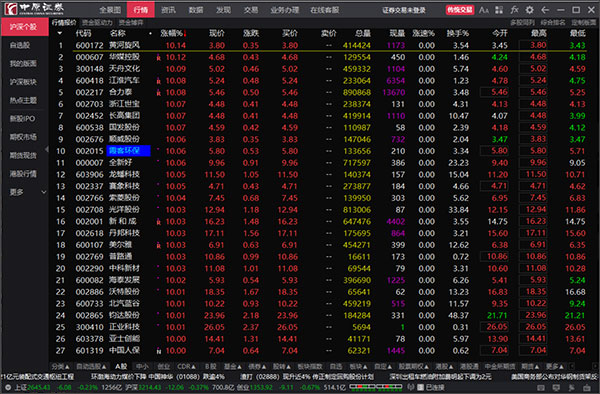Image resolution: width=600 pixels, height=394 pixels.
Task: Select stock row 002015 highlighted name
Action: 128,151
